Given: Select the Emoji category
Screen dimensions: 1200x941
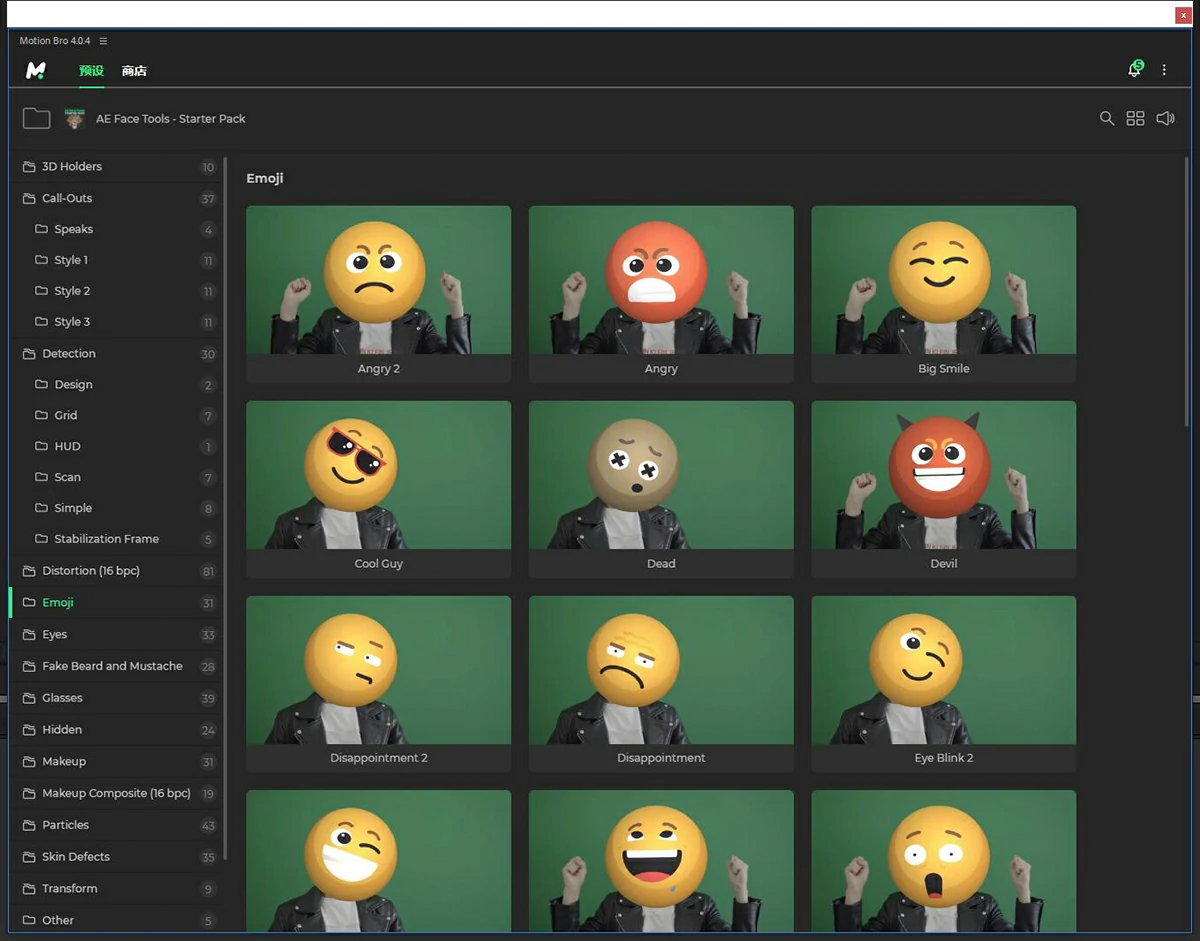Looking at the screenshot, I should (x=118, y=603).
